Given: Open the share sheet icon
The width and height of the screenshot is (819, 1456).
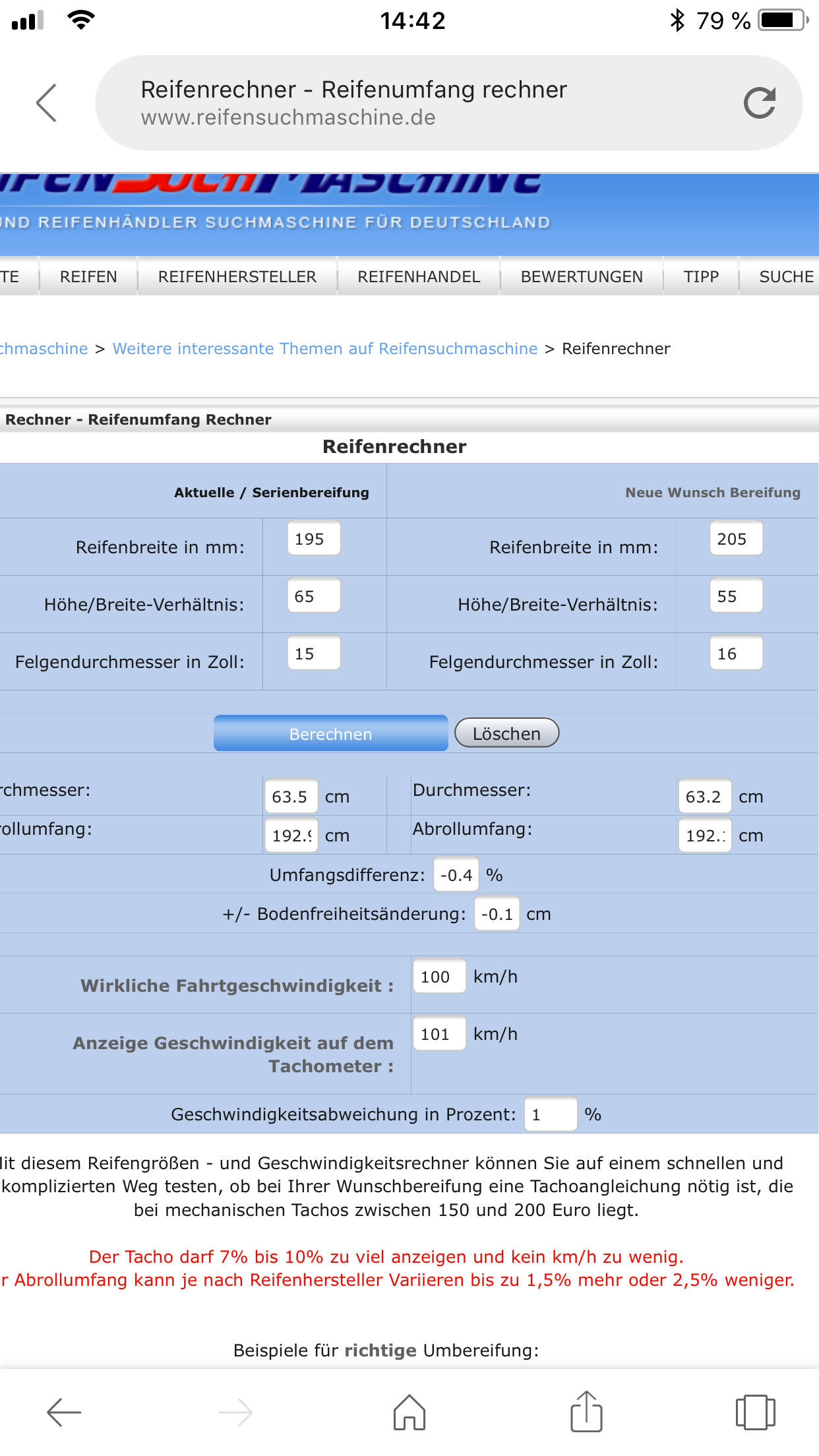Looking at the screenshot, I should pyautogui.click(x=586, y=1411).
